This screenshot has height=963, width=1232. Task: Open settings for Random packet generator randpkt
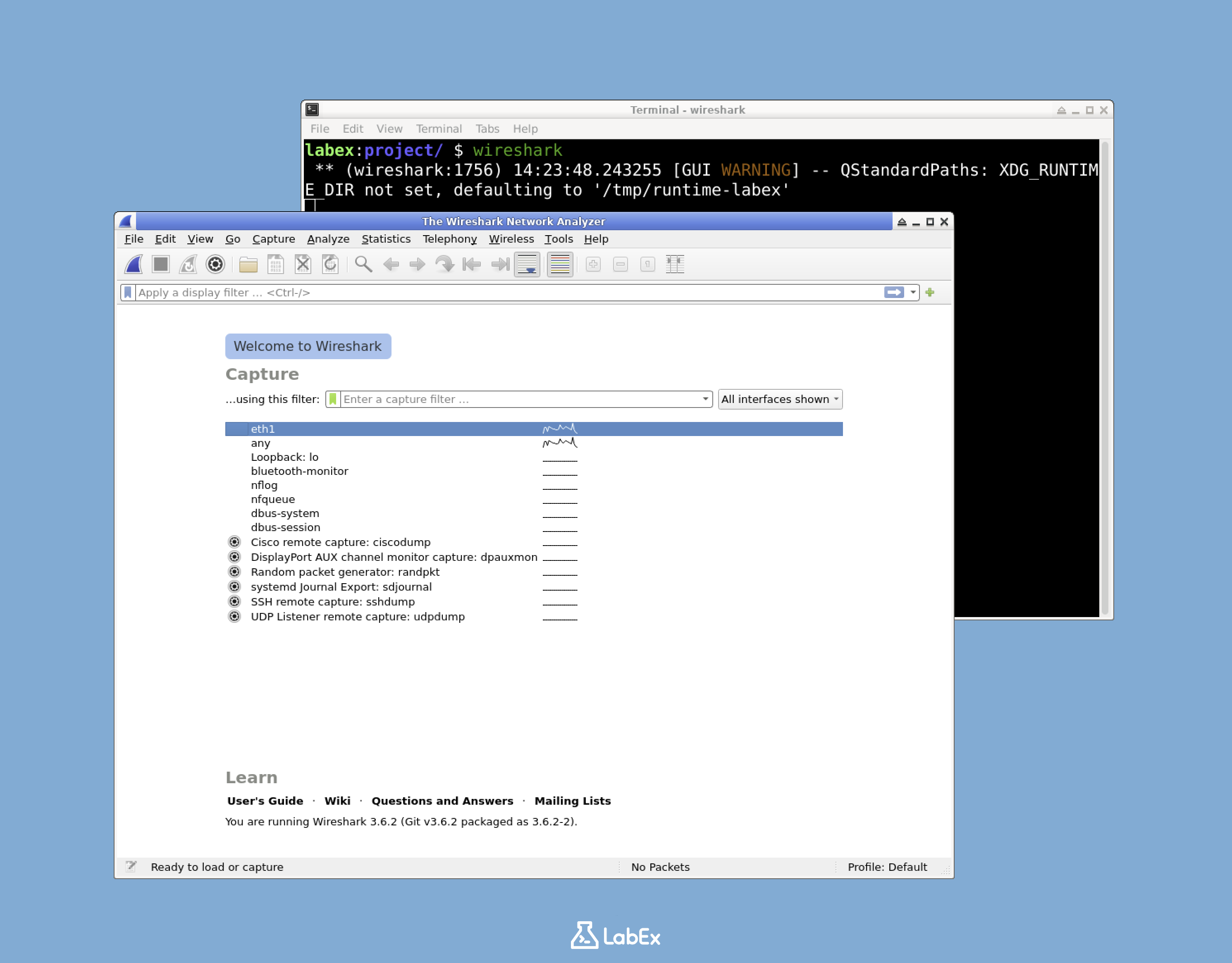pyautogui.click(x=235, y=572)
